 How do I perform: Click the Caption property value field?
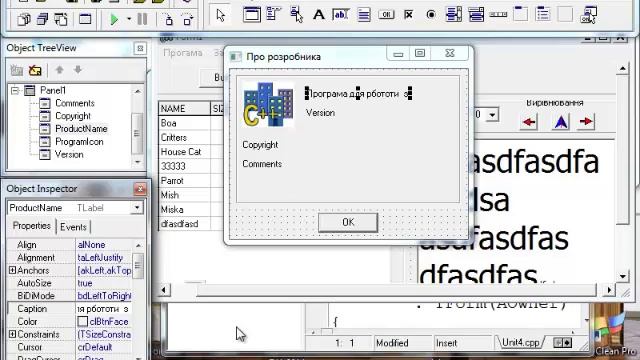(104, 309)
